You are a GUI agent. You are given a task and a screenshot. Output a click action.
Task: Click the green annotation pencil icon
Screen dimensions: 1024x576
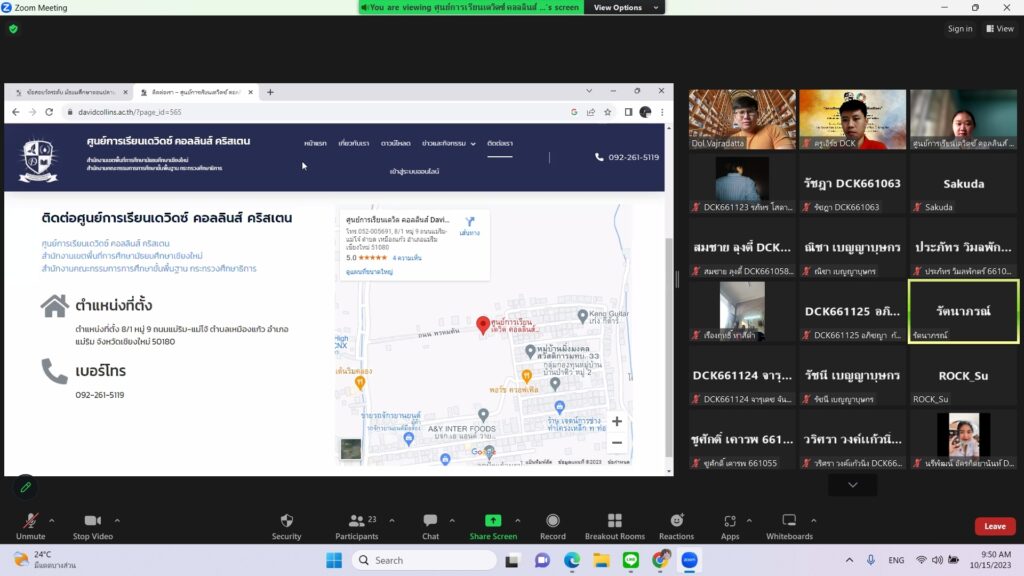tap(26, 487)
